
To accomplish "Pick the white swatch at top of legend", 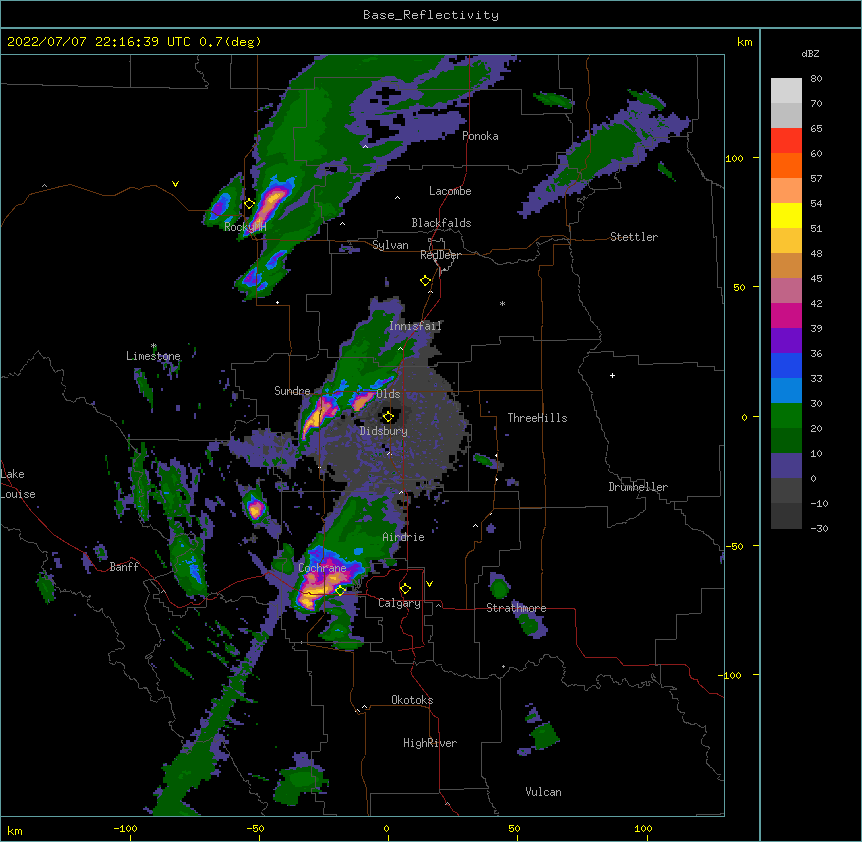I will click(786, 91).
